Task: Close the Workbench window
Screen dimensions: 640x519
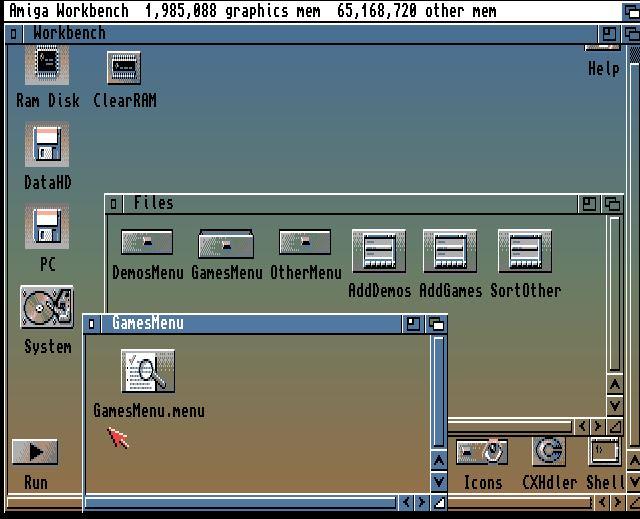Action: coord(13,34)
